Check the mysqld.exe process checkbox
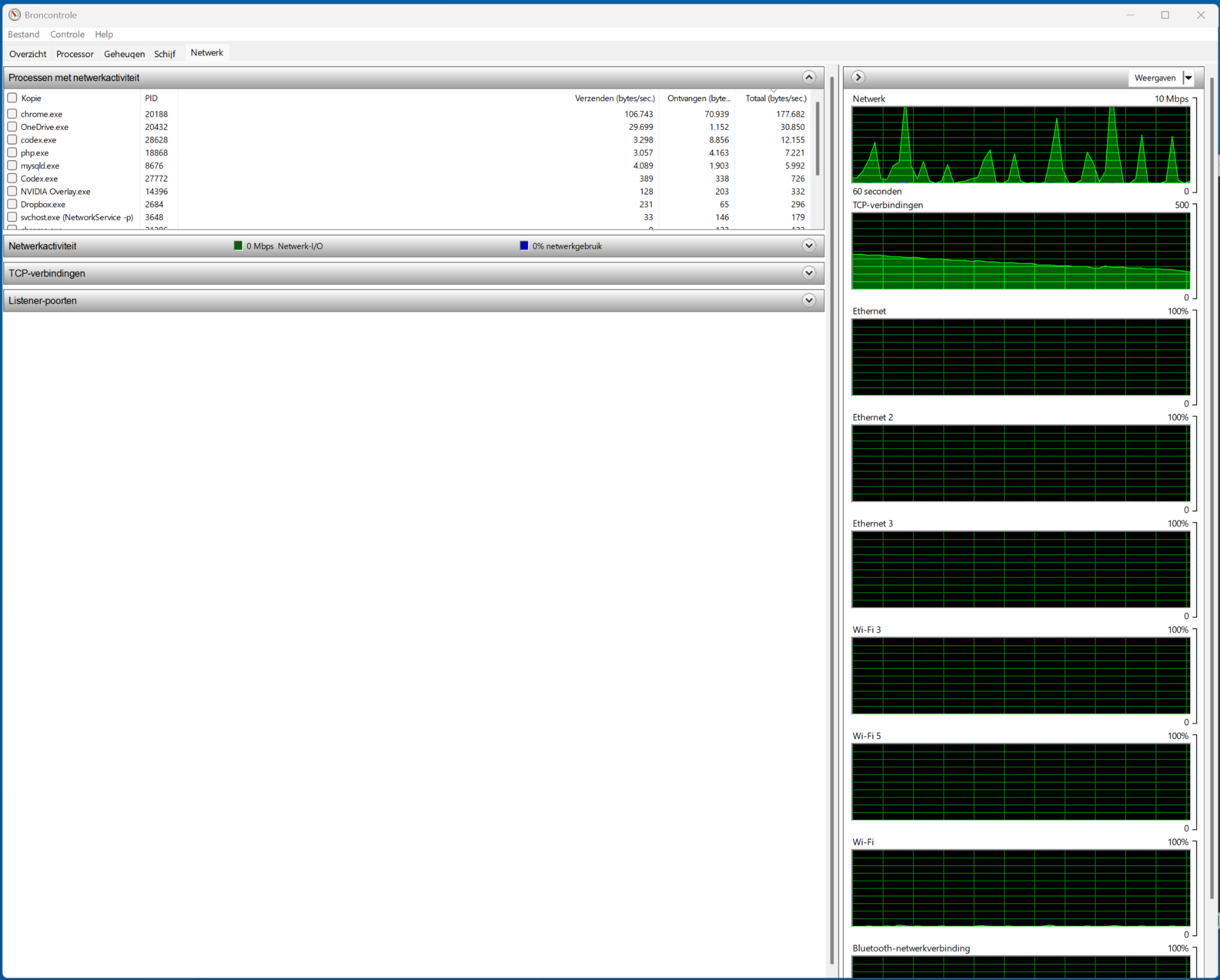 pos(12,166)
